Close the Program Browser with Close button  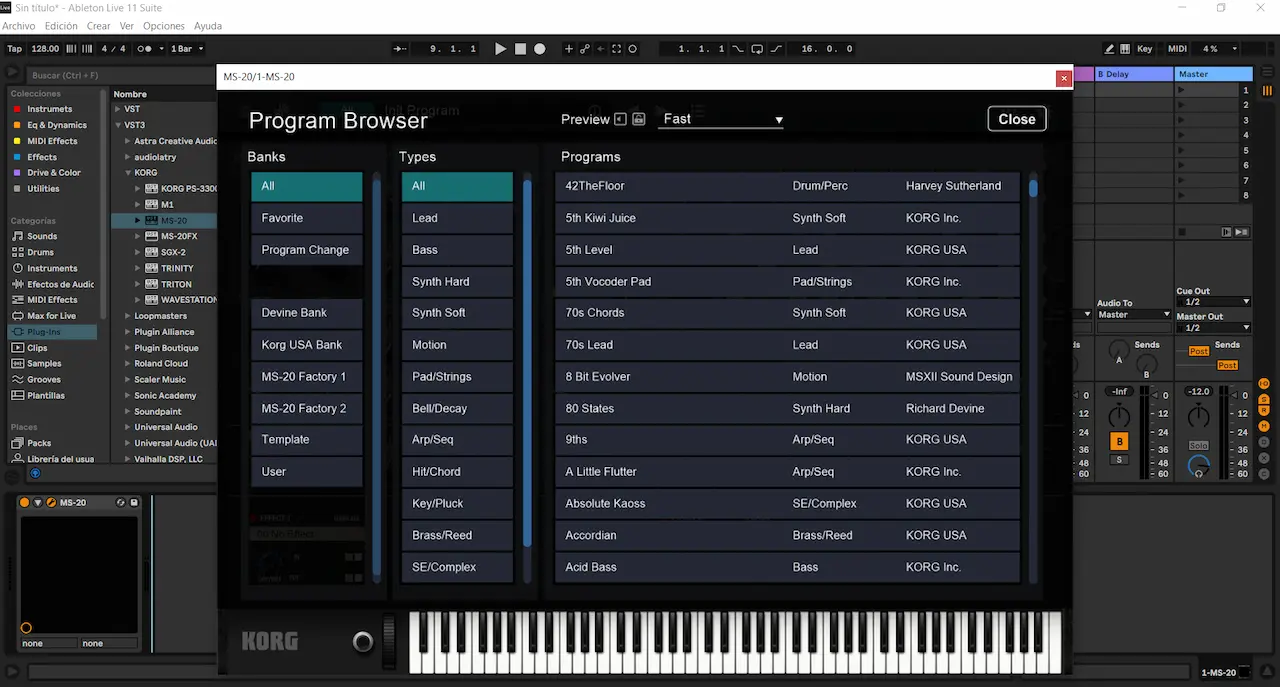pos(1017,119)
